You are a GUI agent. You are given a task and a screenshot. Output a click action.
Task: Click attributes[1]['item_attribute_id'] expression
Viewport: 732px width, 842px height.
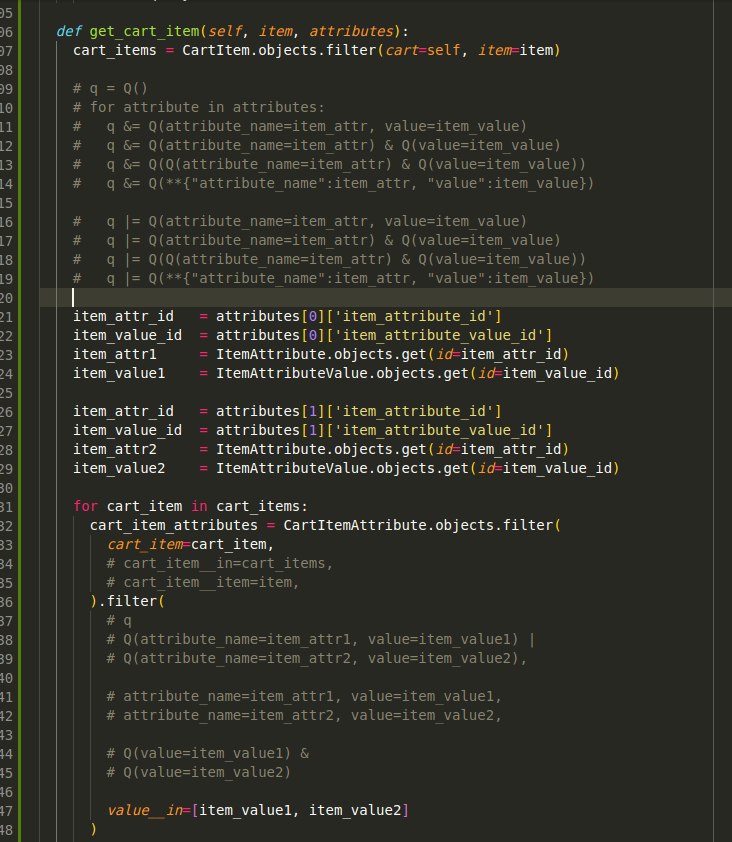358,411
